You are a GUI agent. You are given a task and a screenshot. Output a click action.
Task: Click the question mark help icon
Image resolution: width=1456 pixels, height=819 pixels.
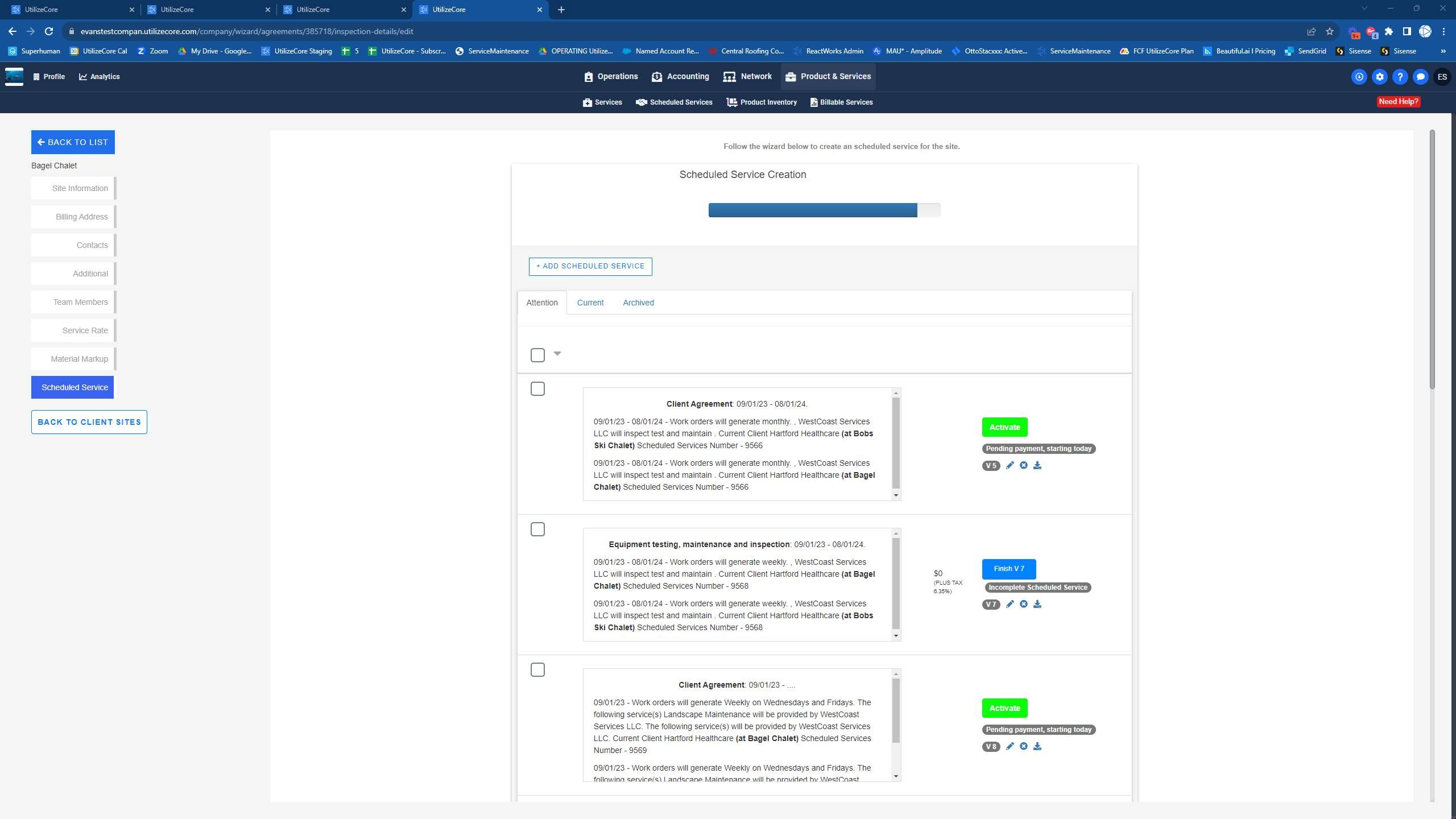click(1400, 77)
